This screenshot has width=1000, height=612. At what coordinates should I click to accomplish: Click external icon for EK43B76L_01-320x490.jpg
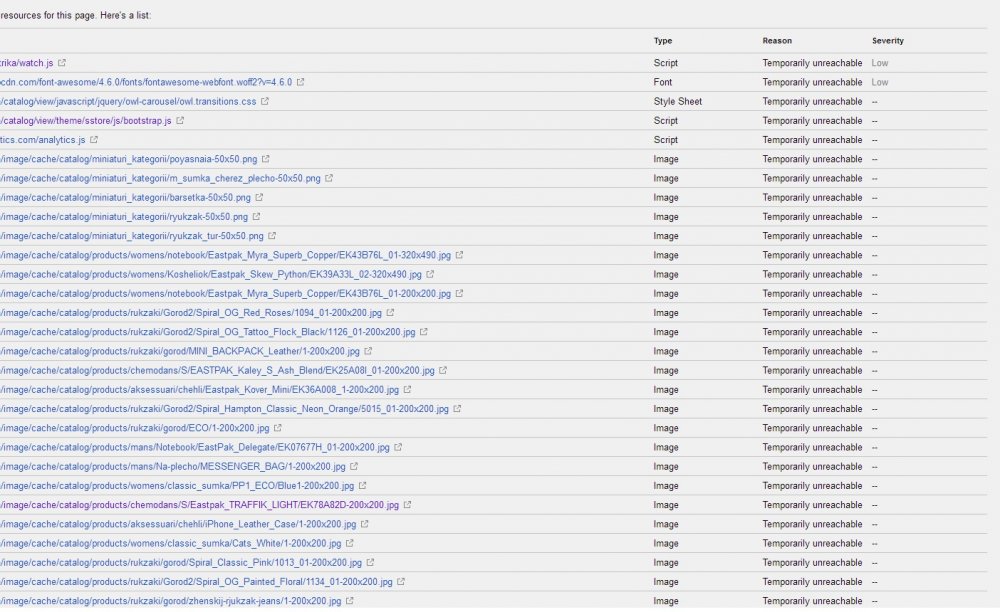tap(459, 255)
